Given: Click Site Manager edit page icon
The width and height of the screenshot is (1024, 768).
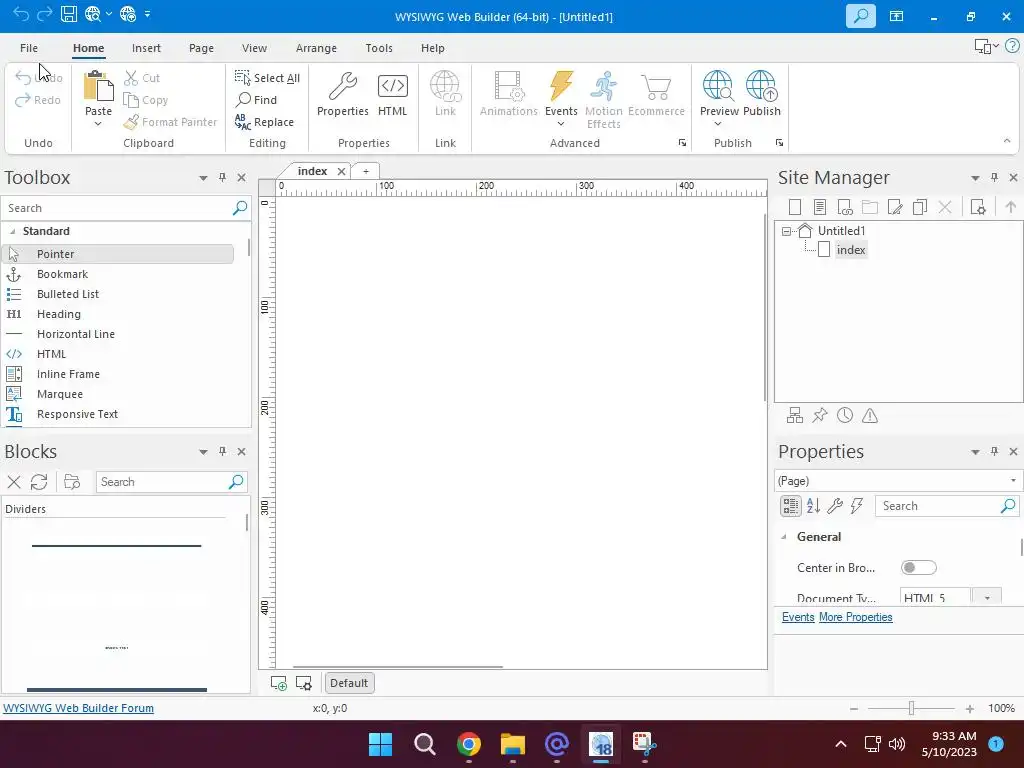Looking at the screenshot, I should pyautogui.click(x=895, y=207).
